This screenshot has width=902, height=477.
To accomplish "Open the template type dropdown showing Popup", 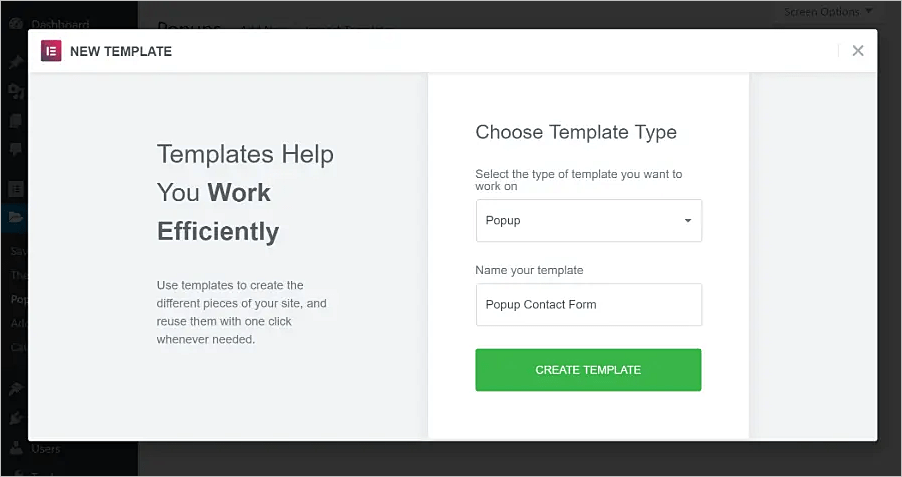I will click(588, 220).
